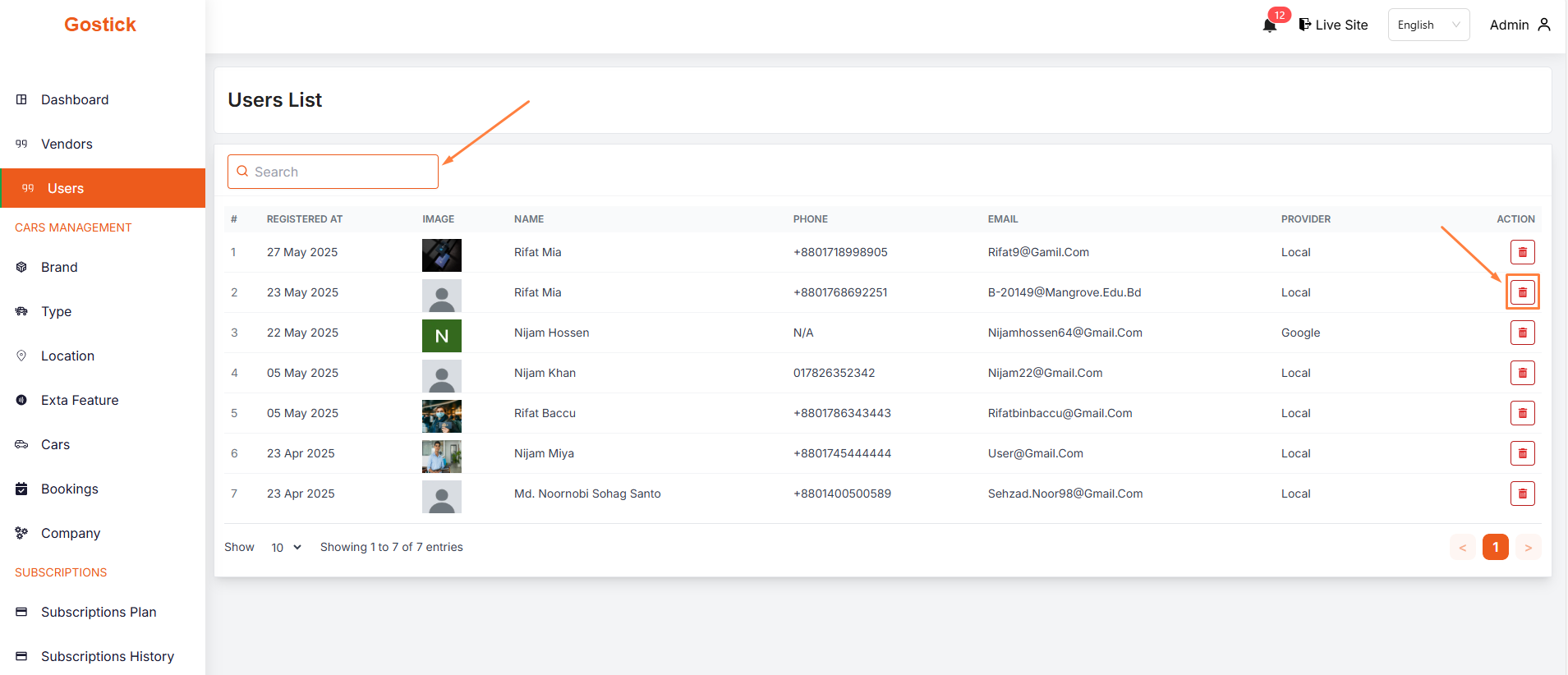
Task: Click trash icon for Nijam Hossen row
Action: [x=1522, y=333]
